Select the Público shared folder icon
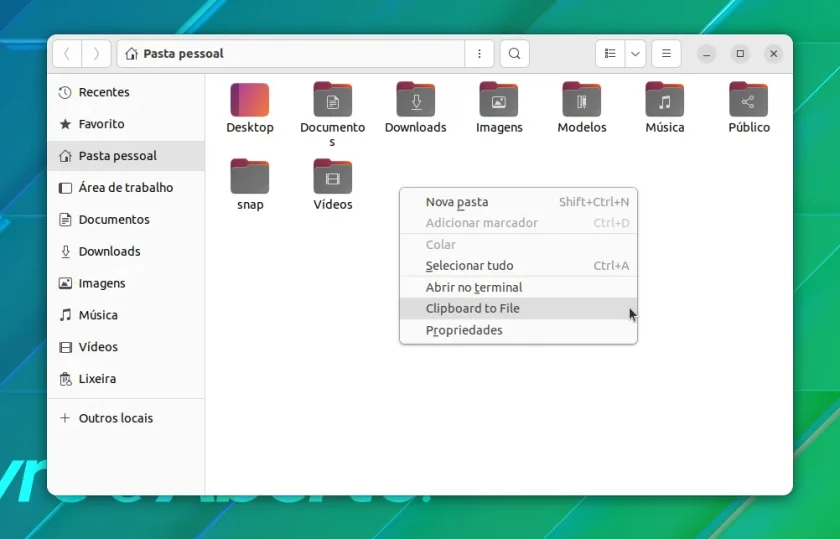The image size is (840, 539). pyautogui.click(x=748, y=99)
